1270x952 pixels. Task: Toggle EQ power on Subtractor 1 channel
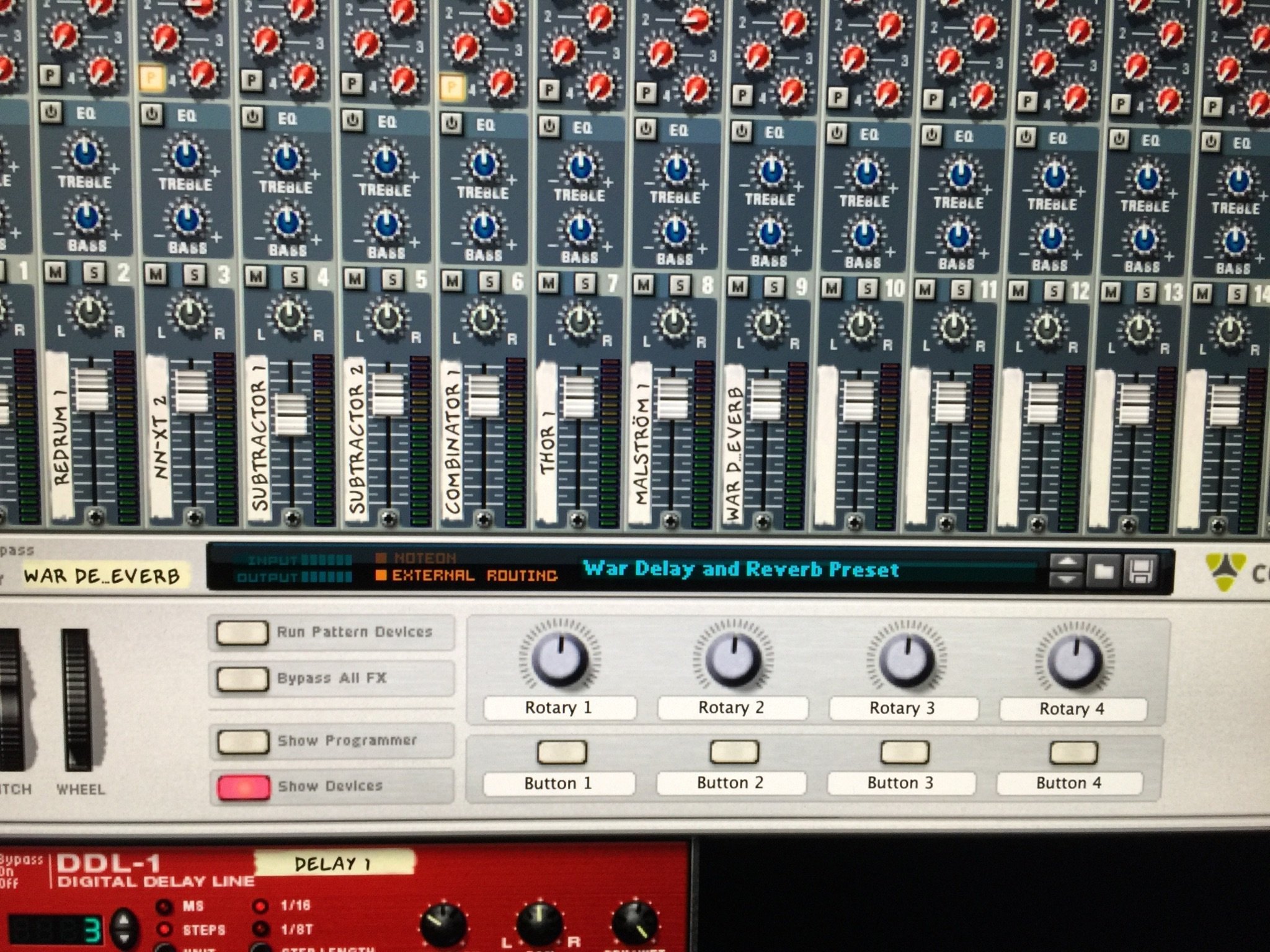[252, 117]
